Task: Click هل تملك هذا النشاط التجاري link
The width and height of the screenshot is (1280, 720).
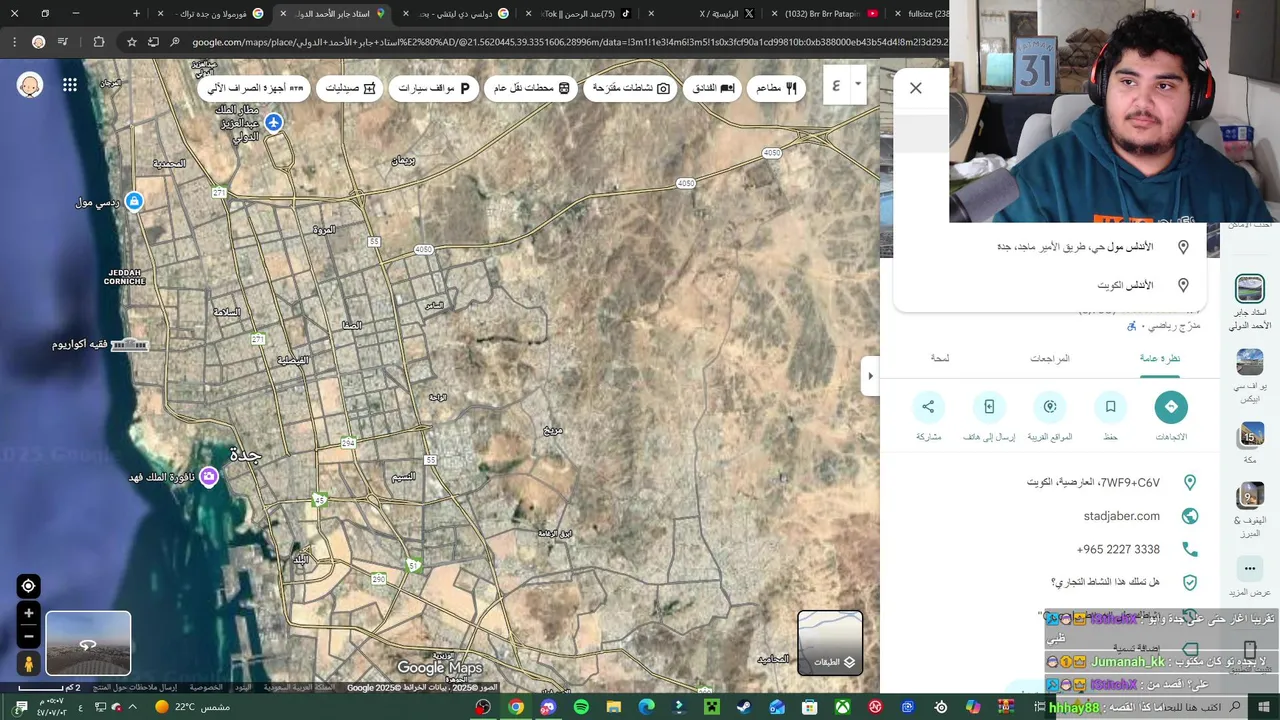Action: (1105, 582)
